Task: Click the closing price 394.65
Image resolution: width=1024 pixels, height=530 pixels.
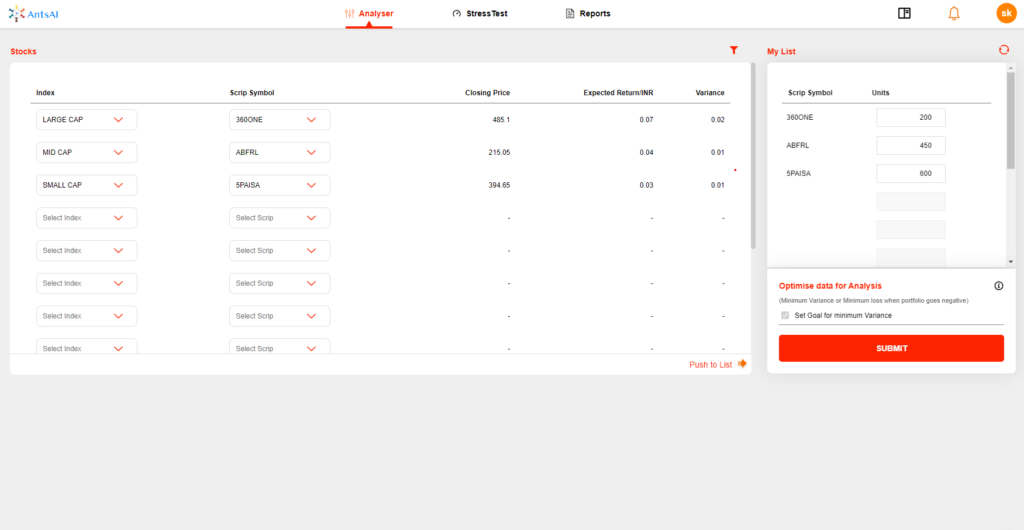Action: pos(500,185)
